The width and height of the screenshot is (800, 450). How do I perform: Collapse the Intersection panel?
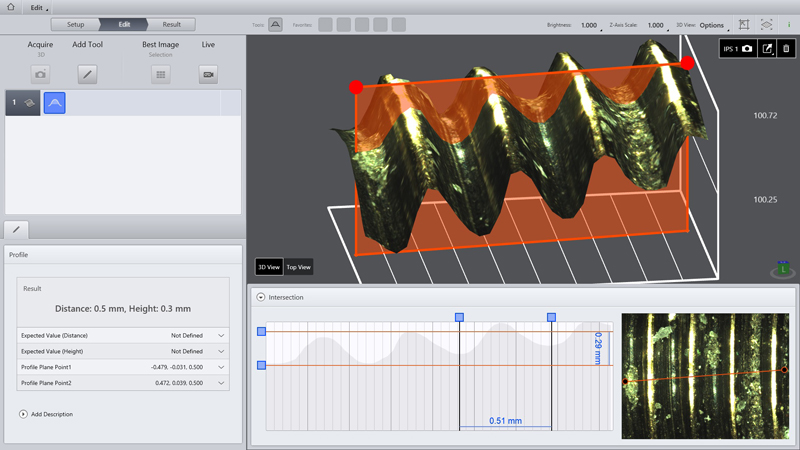pyautogui.click(x=261, y=297)
